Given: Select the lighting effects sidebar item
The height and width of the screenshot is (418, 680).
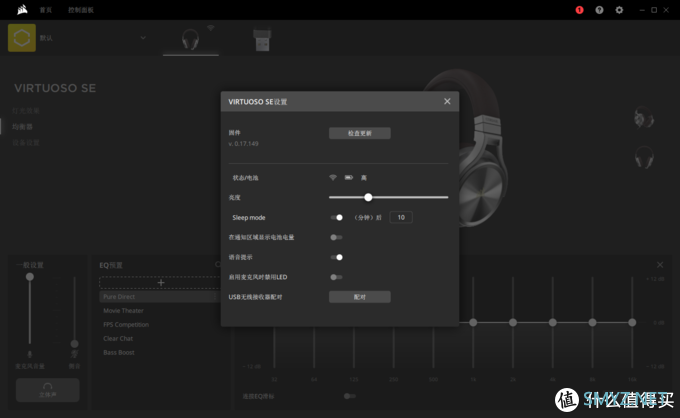Looking at the screenshot, I should 26,111.
